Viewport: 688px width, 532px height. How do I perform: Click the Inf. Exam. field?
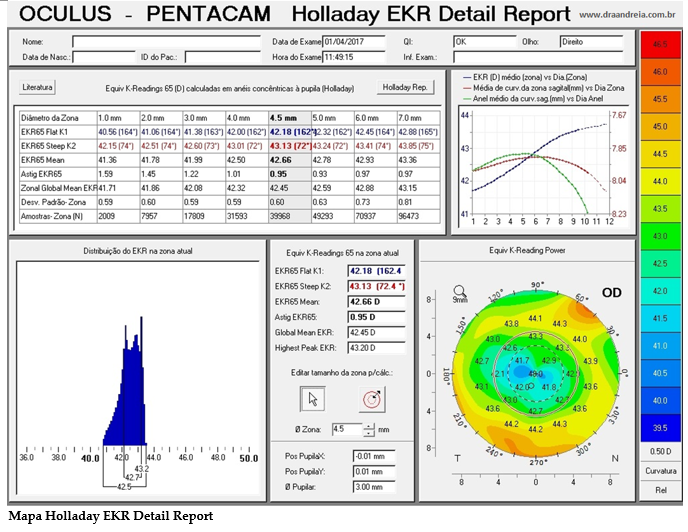pyautogui.click(x=538, y=57)
